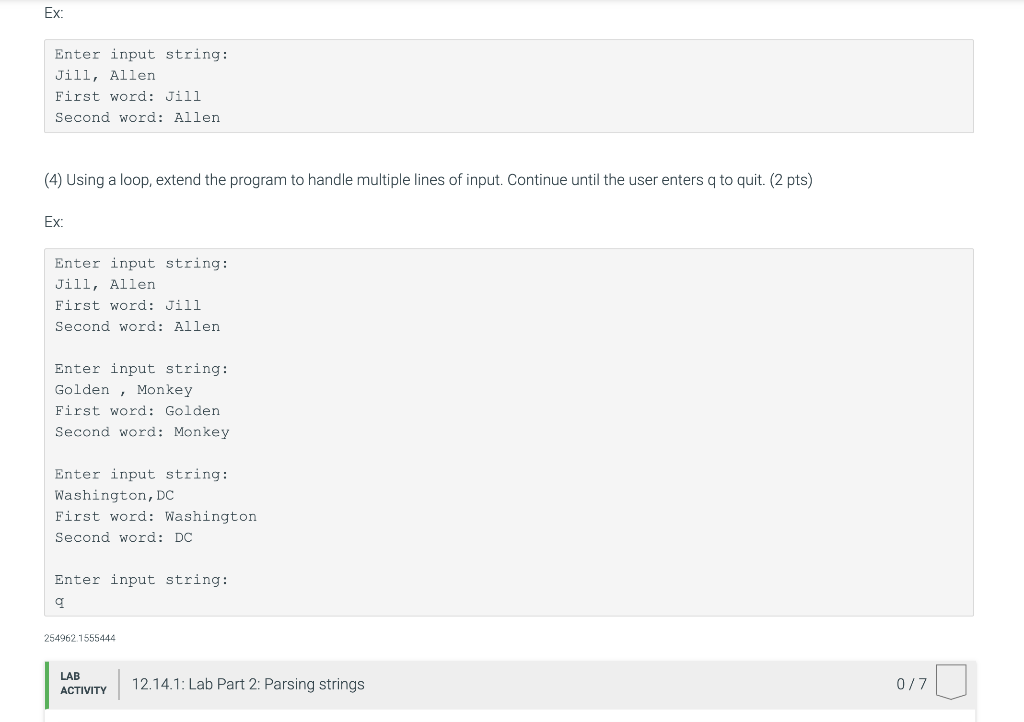The image size is (1024, 722).
Task: Click the 'First word: Golden' output line
Action: (x=137, y=411)
